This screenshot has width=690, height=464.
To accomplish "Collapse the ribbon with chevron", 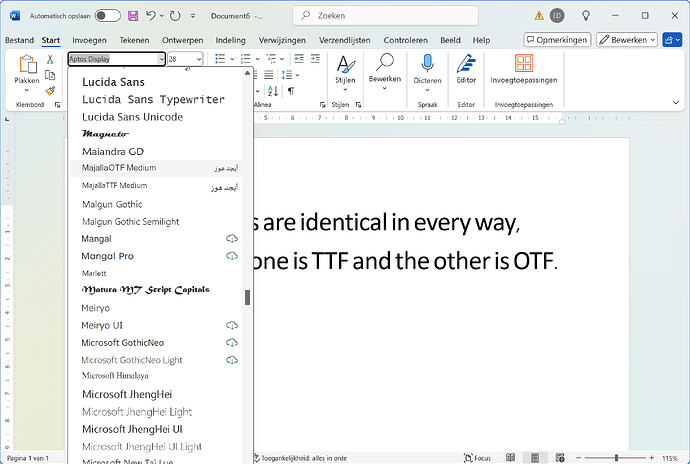I will click(x=675, y=103).
